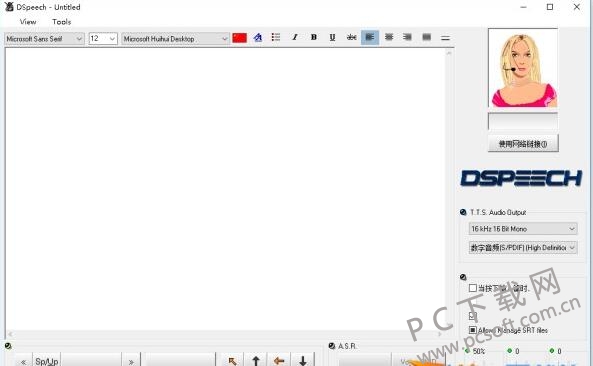Click the Sp/Up button
This screenshot has height=366, width=593.
point(47,361)
